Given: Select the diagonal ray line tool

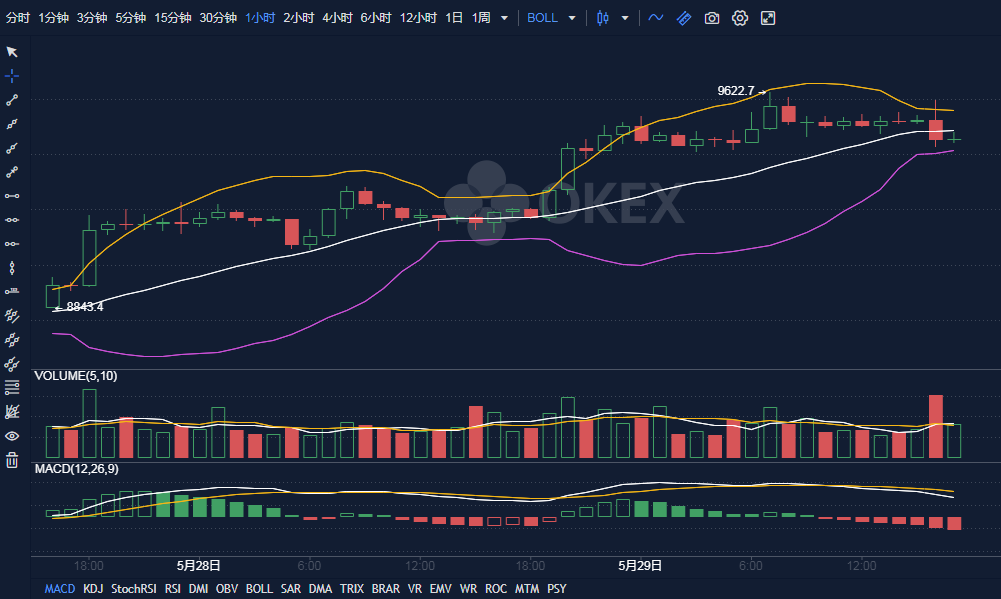Looking at the screenshot, I should (x=11, y=148).
